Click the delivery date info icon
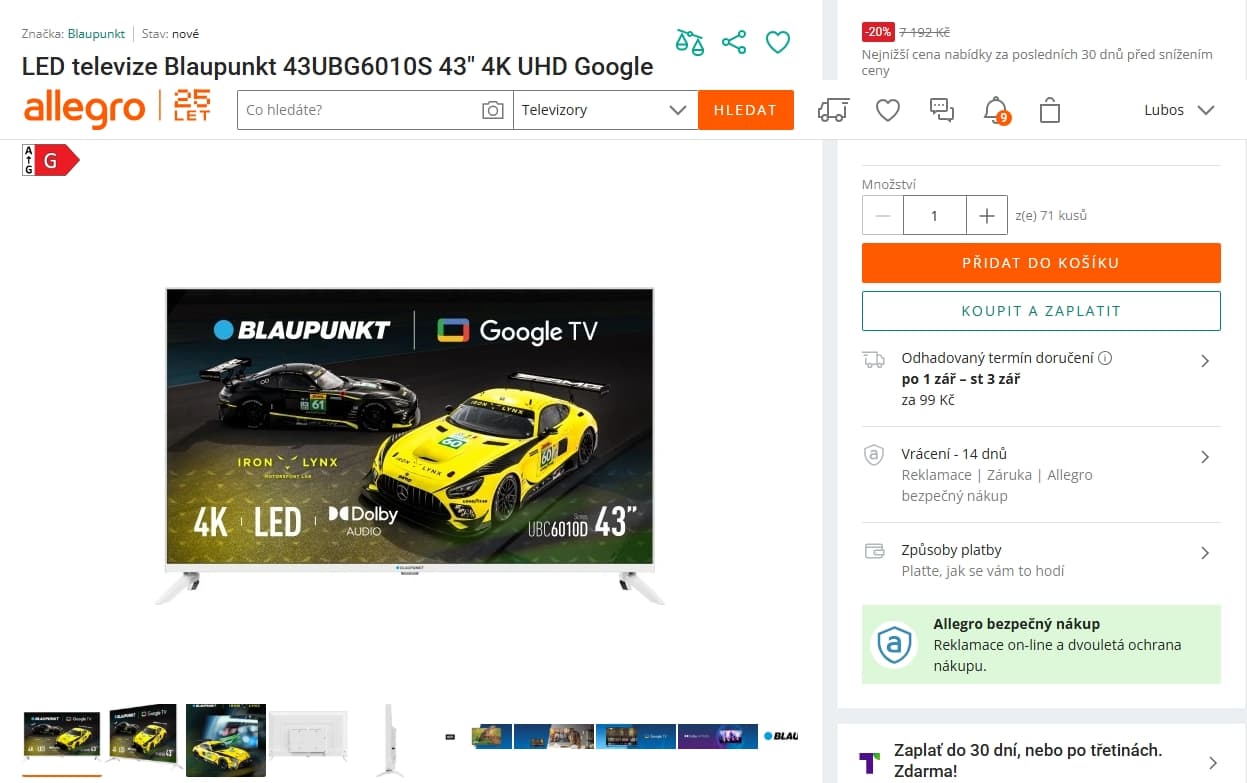 tap(1105, 358)
